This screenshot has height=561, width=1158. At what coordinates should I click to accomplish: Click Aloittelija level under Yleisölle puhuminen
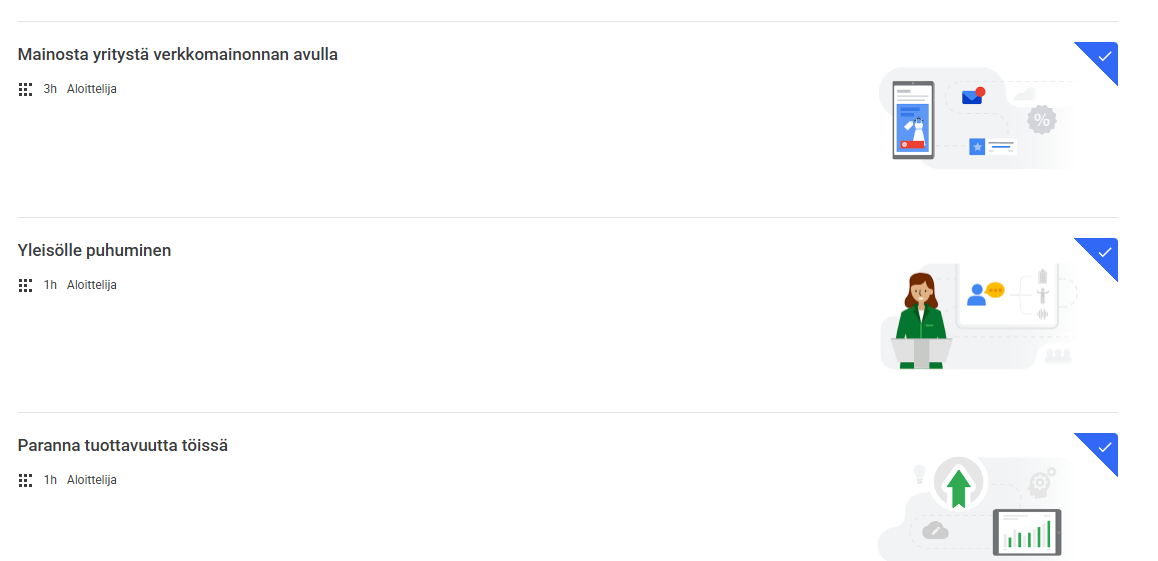click(x=92, y=285)
